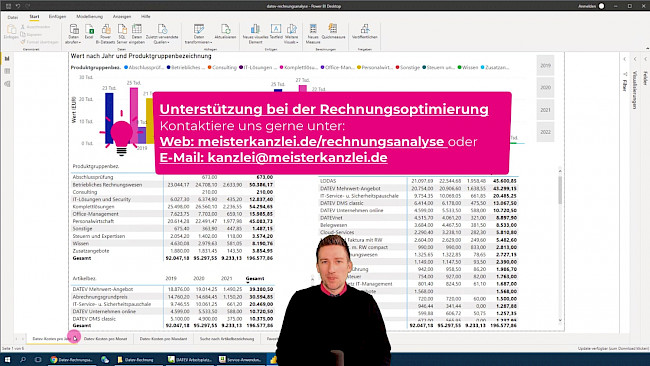Click taskbar search magnifier icon
Image resolution: width=650 pixels, height=366 pixels.
(x=23, y=359)
